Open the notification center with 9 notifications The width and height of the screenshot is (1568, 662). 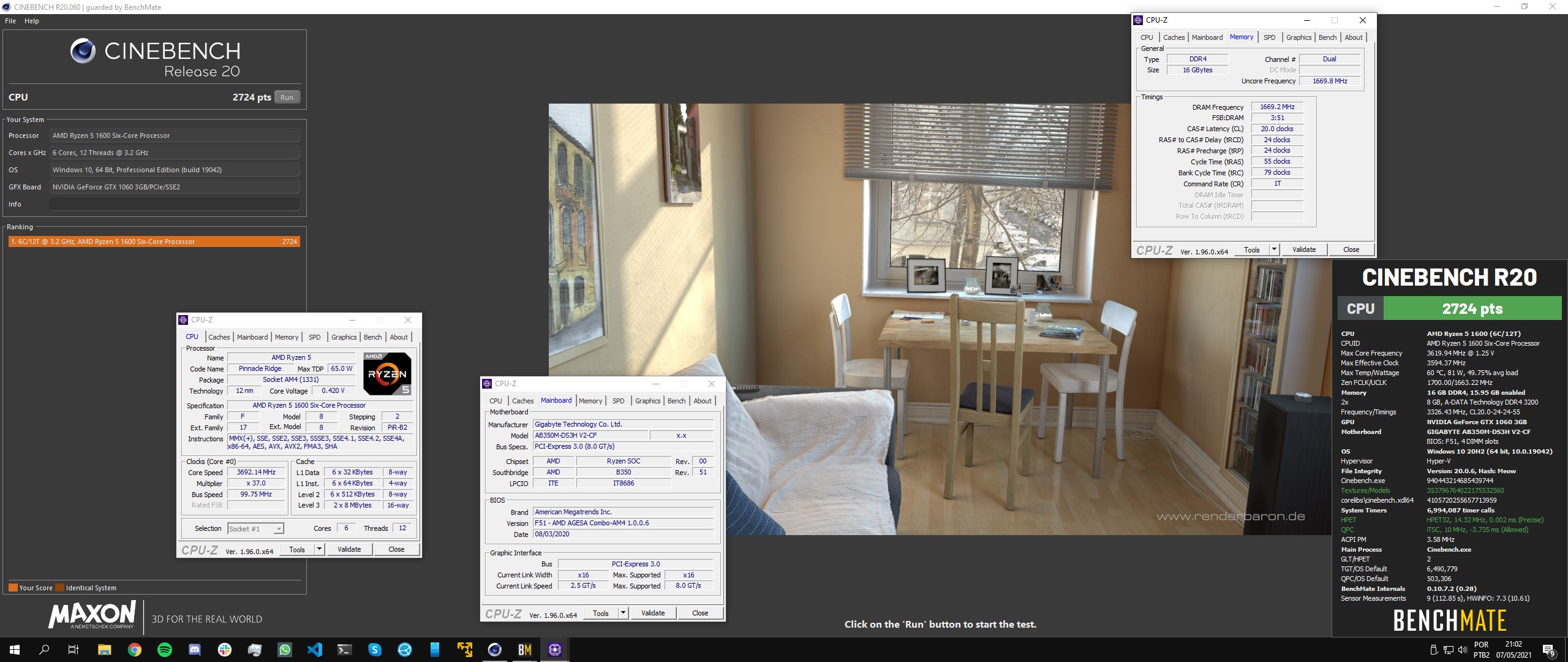1548,650
